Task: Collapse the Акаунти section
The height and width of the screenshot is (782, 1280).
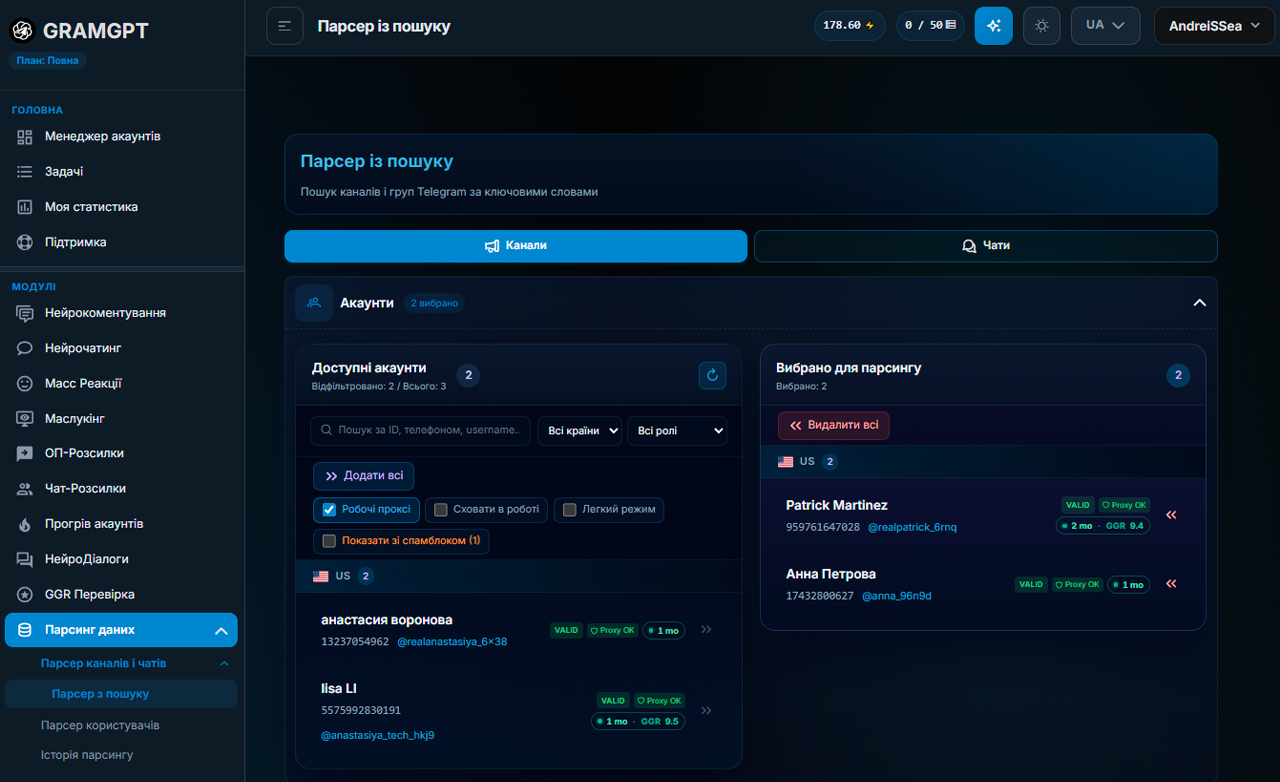Action: tap(1200, 303)
